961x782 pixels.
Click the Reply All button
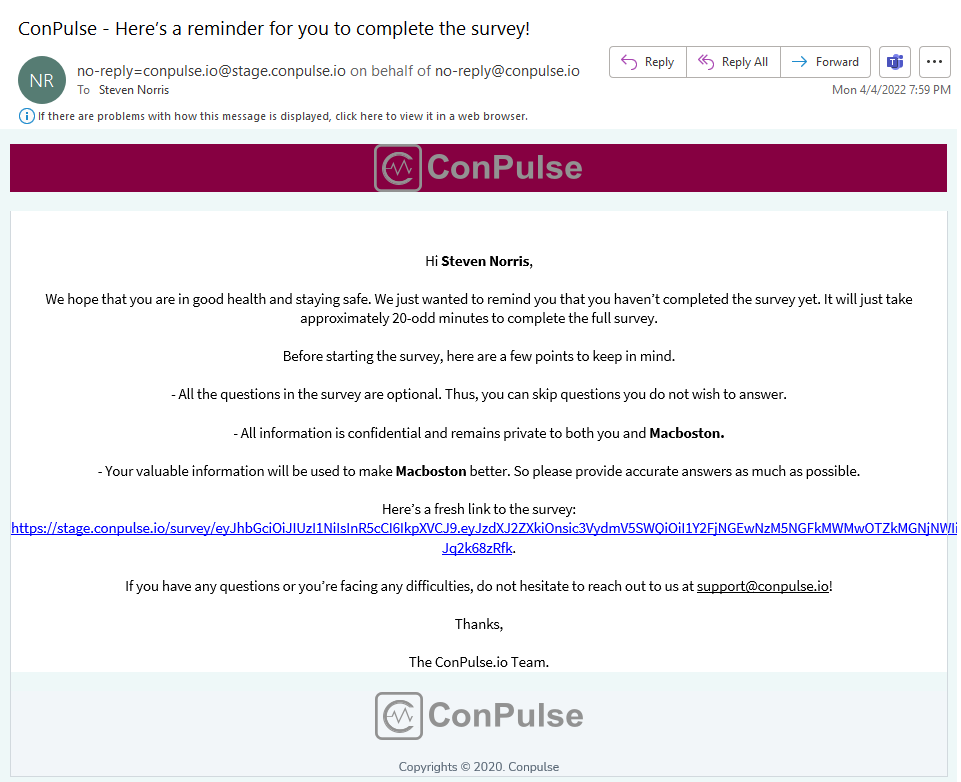coord(733,62)
